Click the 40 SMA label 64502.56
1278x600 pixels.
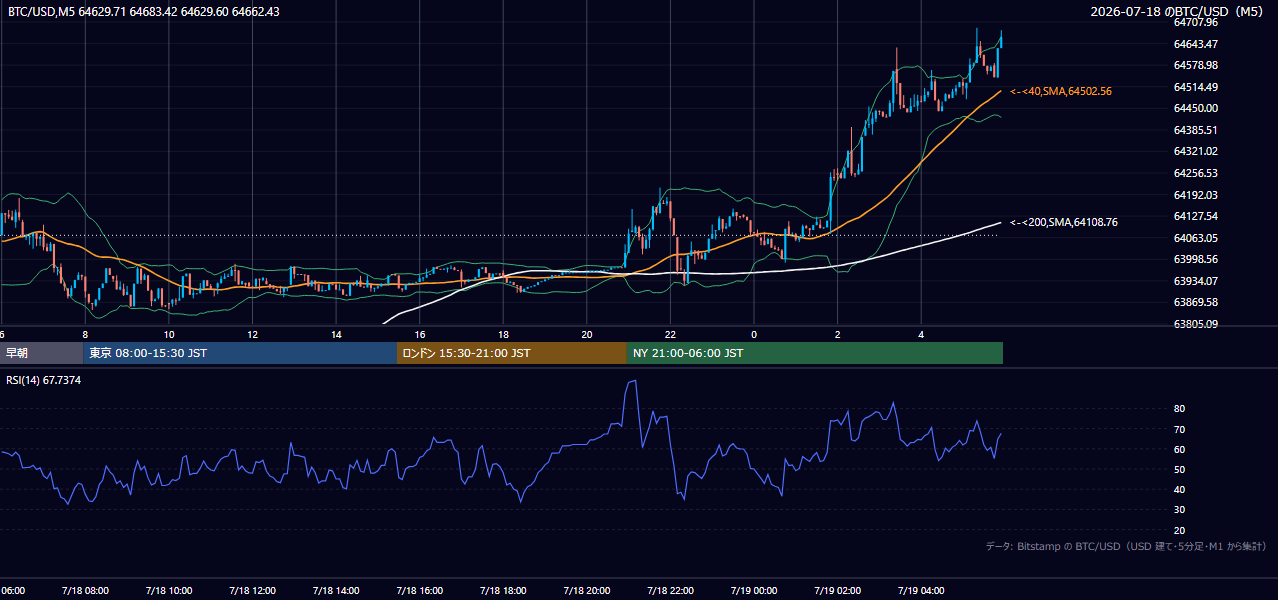[x=1061, y=91]
